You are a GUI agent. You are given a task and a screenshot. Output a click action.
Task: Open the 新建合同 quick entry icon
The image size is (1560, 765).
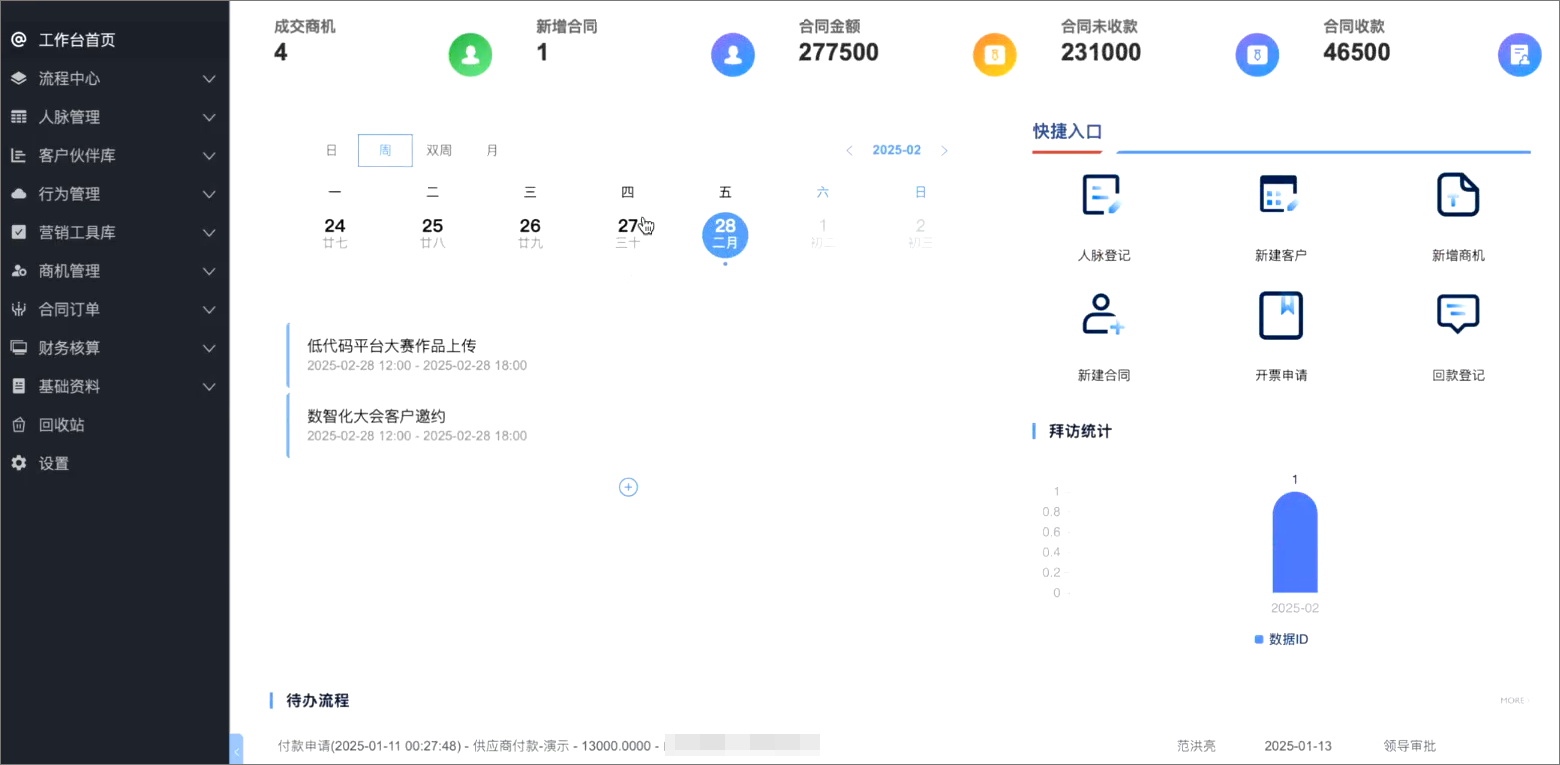[x=1103, y=315]
